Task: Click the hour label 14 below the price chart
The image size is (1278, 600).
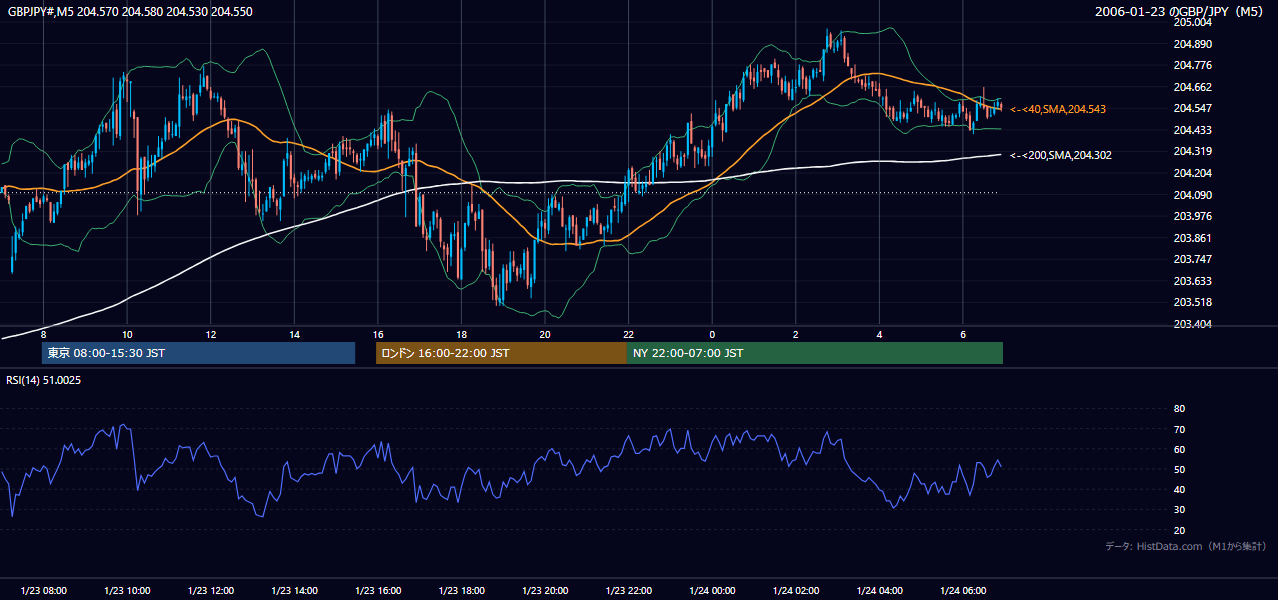Action: 294,334
